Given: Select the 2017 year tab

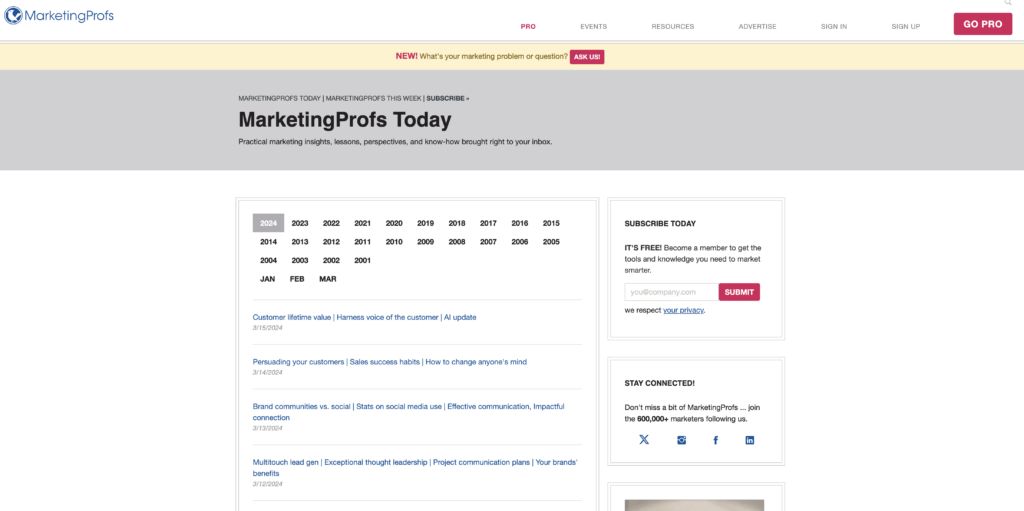Looking at the screenshot, I should (x=488, y=223).
